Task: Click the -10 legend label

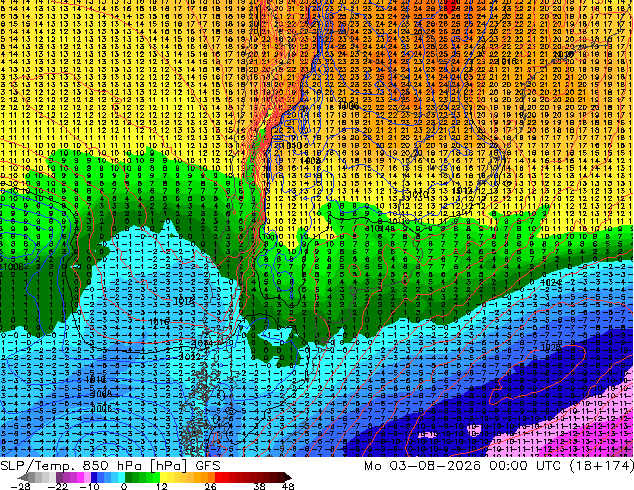Action: coord(90,486)
